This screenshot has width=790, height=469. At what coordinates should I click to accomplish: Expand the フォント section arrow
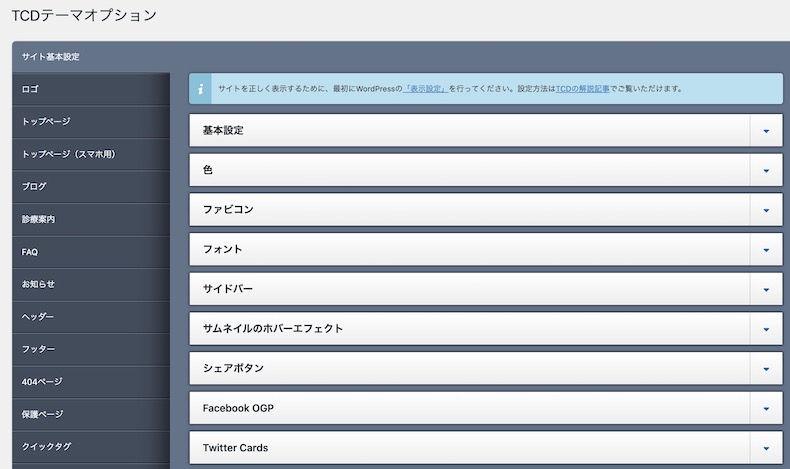[x=766, y=249]
